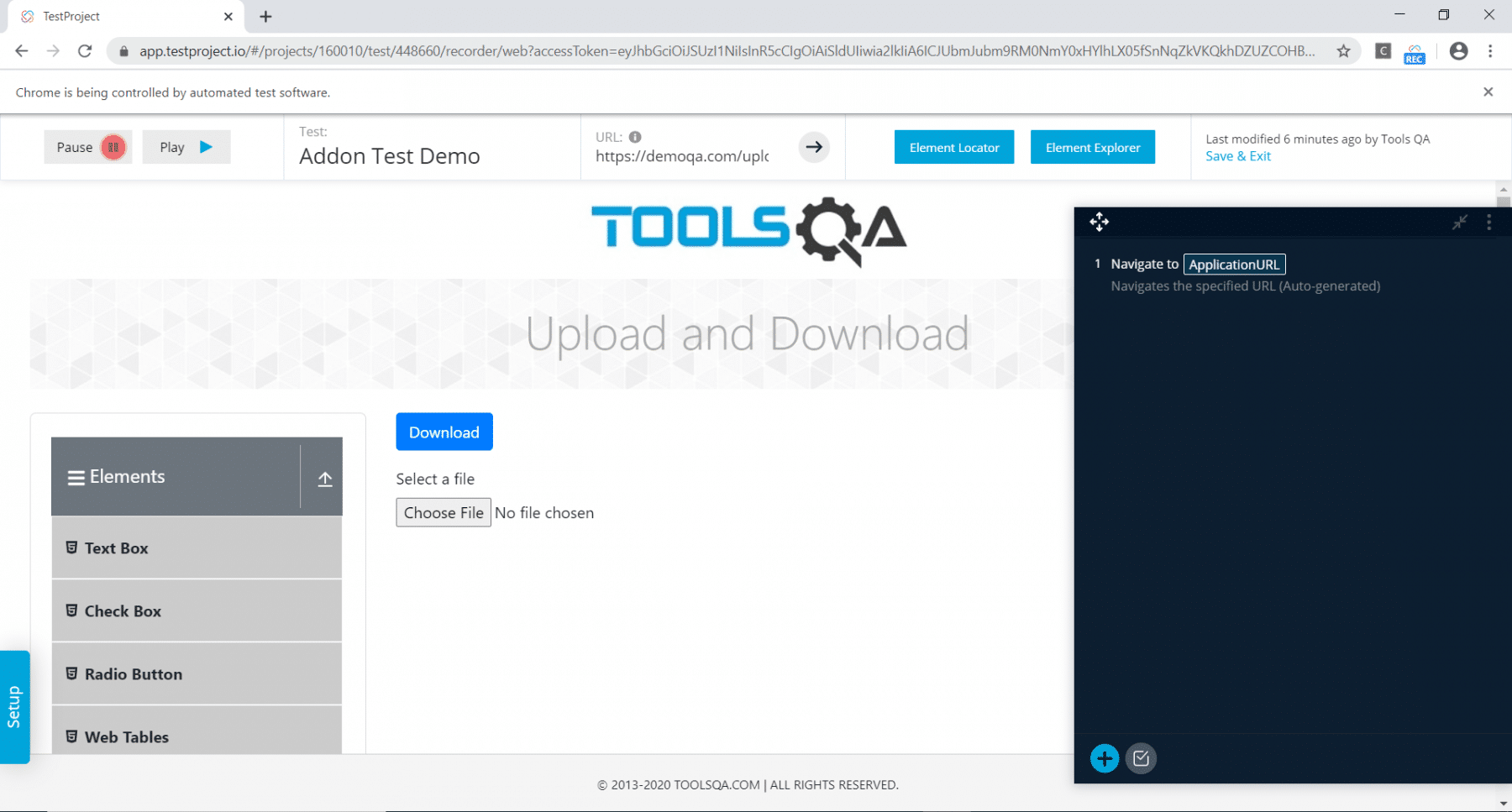The height and width of the screenshot is (812, 1512).
Task: Click the address bar URL
Action: pos(727,51)
